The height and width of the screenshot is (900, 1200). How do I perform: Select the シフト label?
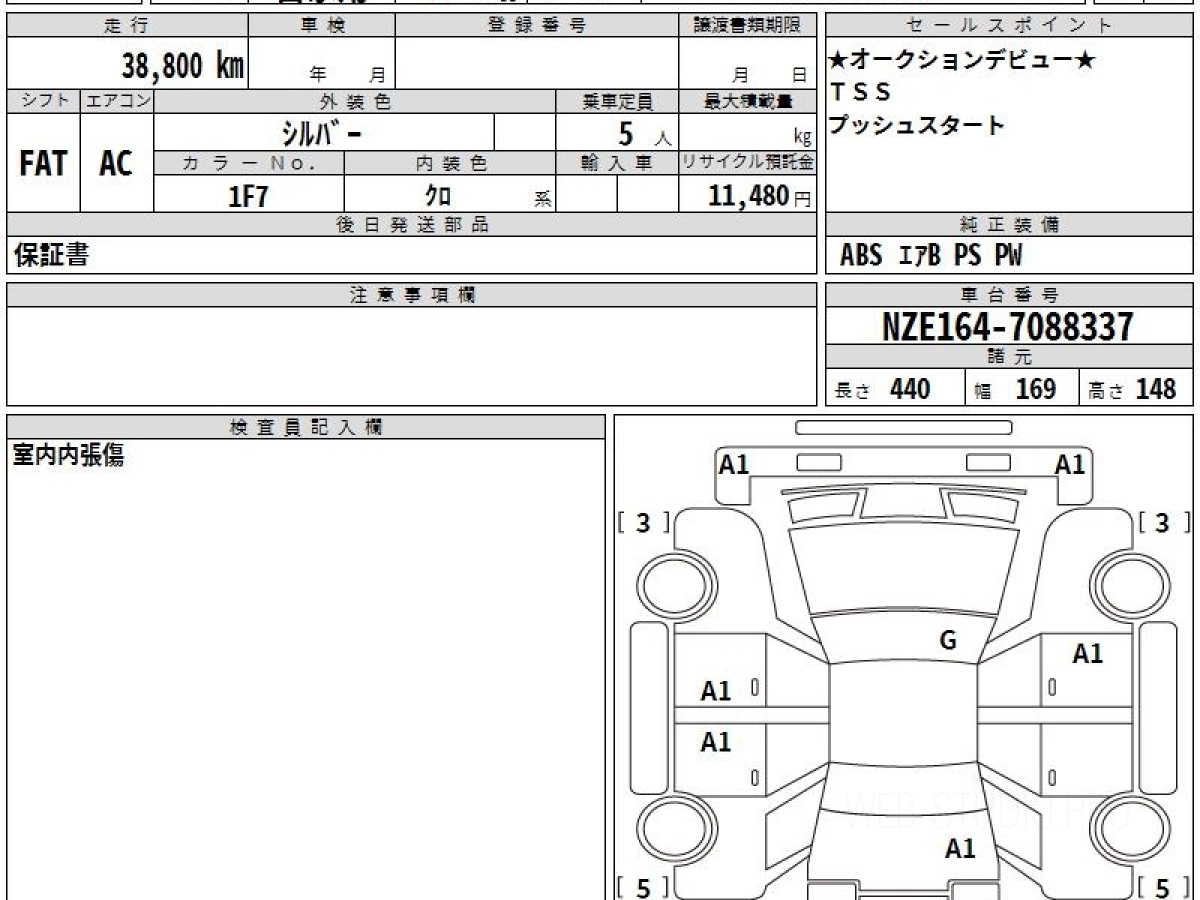pos(44,101)
